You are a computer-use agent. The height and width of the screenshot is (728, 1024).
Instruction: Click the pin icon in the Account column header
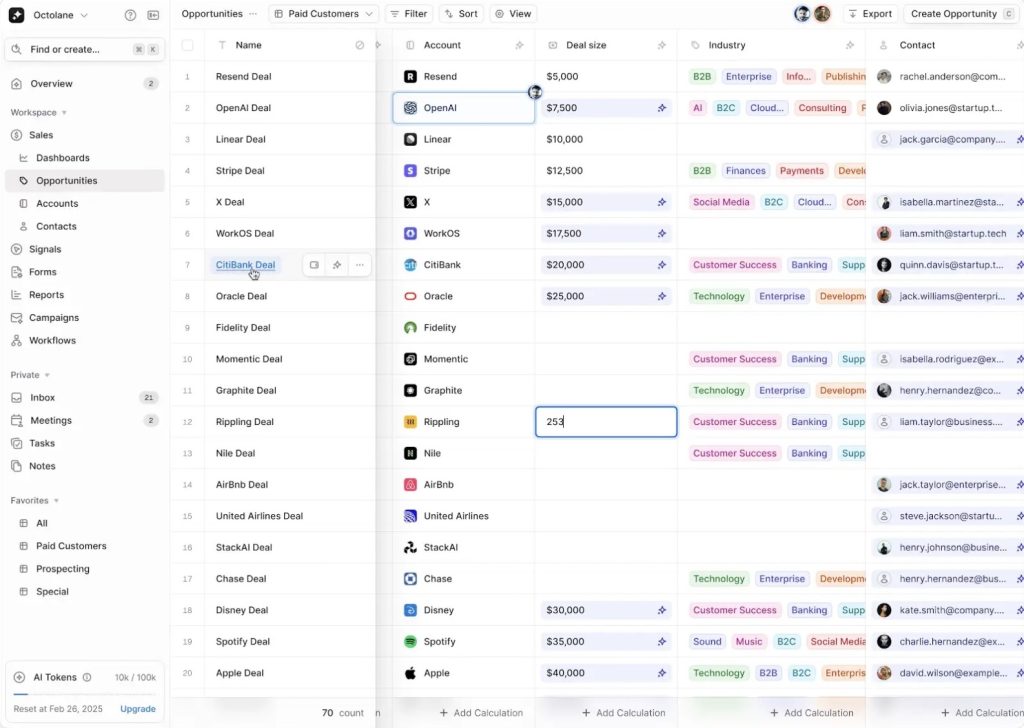(x=520, y=45)
